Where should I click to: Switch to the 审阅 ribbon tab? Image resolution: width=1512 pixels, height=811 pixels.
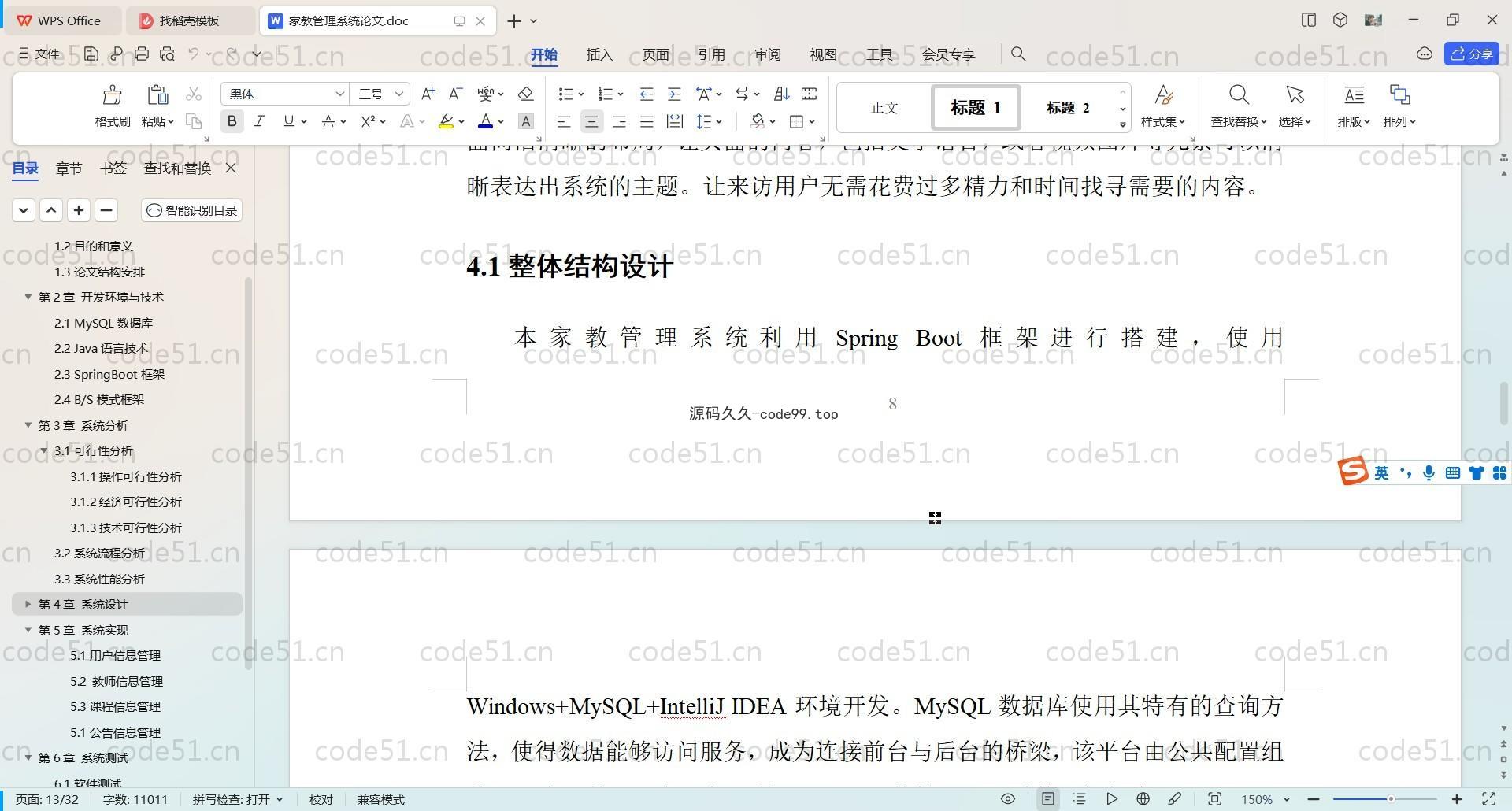(x=767, y=54)
